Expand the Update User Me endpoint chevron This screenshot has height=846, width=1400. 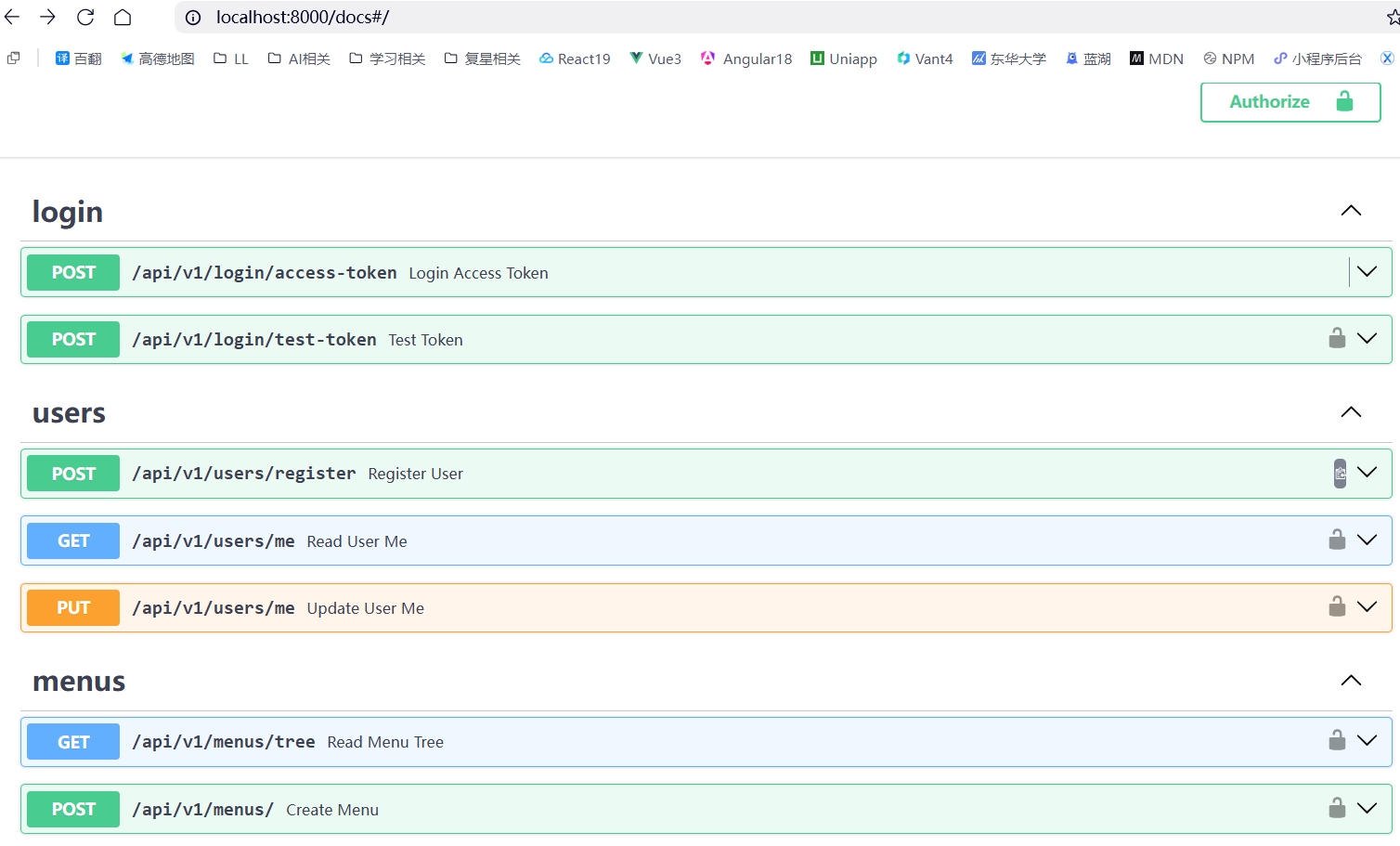(1367, 606)
